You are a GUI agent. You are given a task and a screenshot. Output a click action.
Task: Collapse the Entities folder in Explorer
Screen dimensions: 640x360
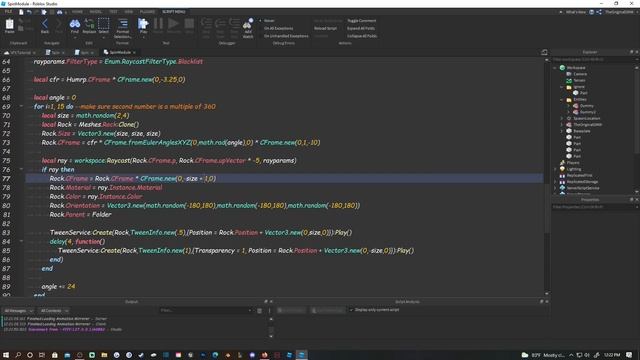point(562,99)
